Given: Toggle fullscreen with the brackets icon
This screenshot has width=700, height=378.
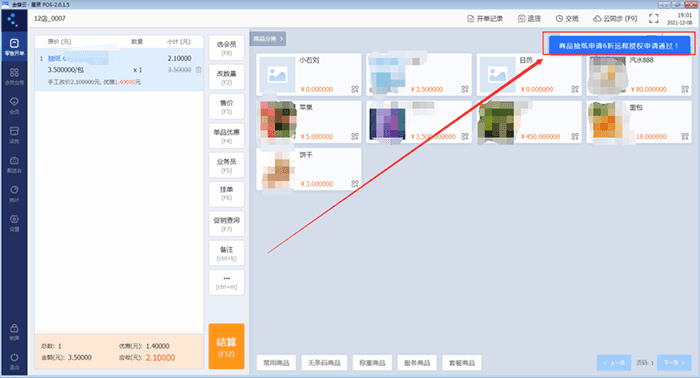Looking at the screenshot, I should 654,18.
